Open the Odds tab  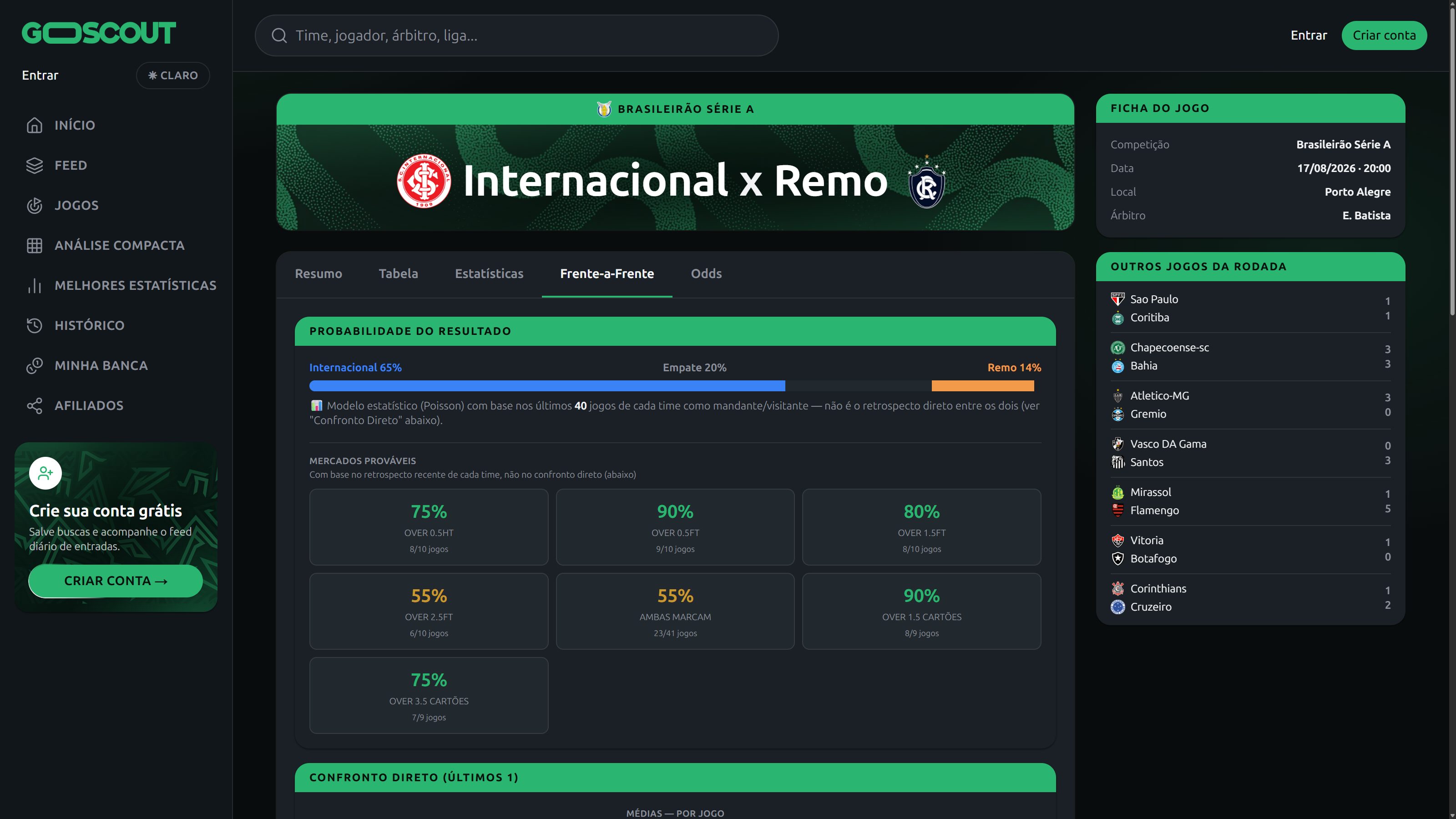706,273
